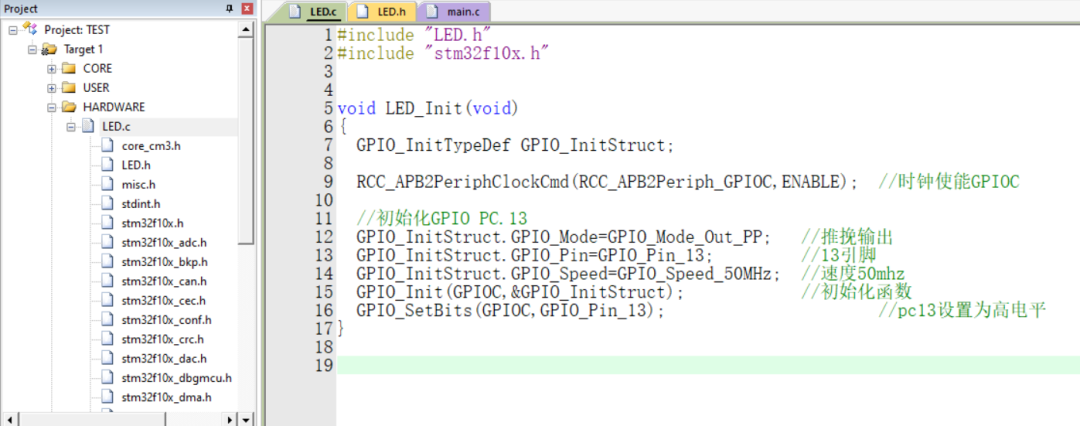Image resolution: width=1080 pixels, height=426 pixels.
Task: Open stm32f10x_can.h from the tree
Action: [164, 281]
